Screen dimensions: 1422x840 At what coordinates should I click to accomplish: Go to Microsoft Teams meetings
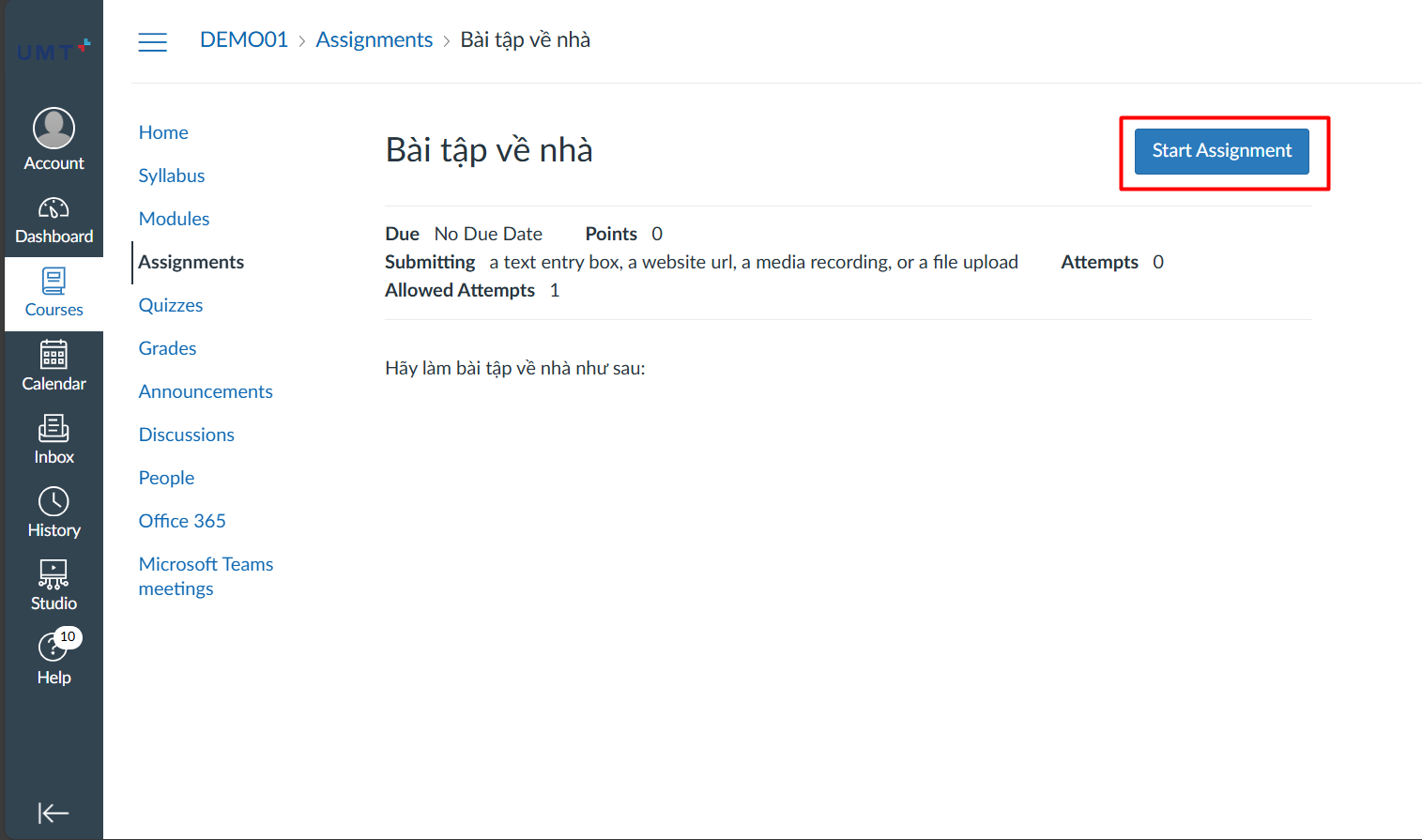[206, 576]
